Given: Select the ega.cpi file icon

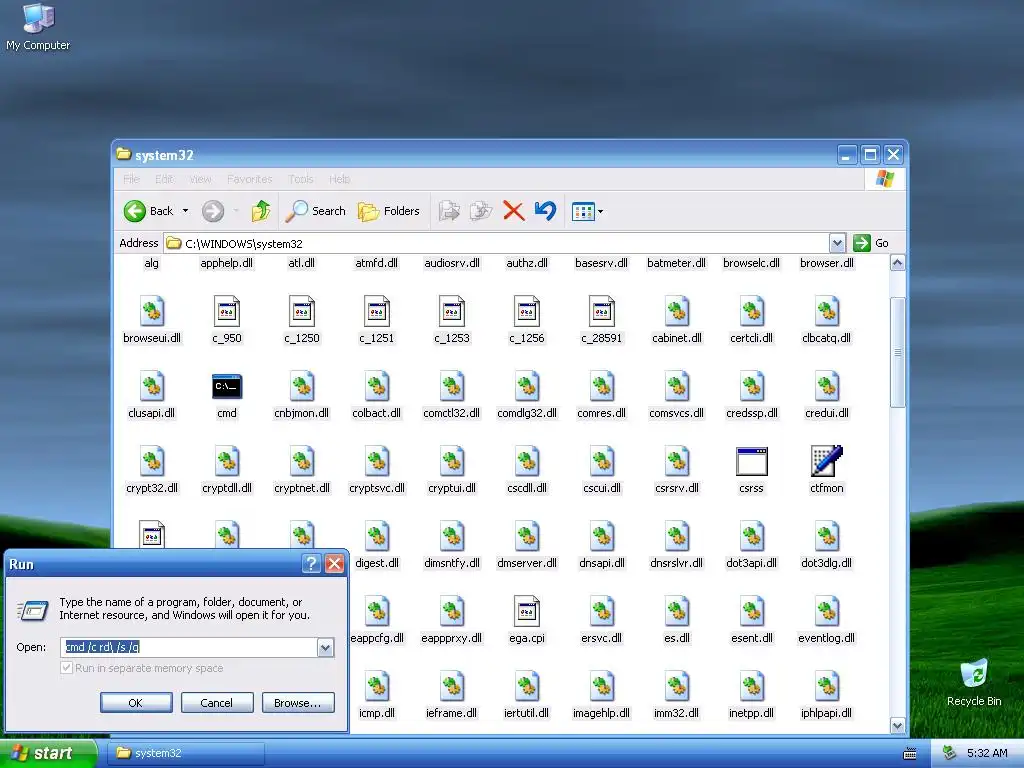Looking at the screenshot, I should pyautogui.click(x=526, y=611).
